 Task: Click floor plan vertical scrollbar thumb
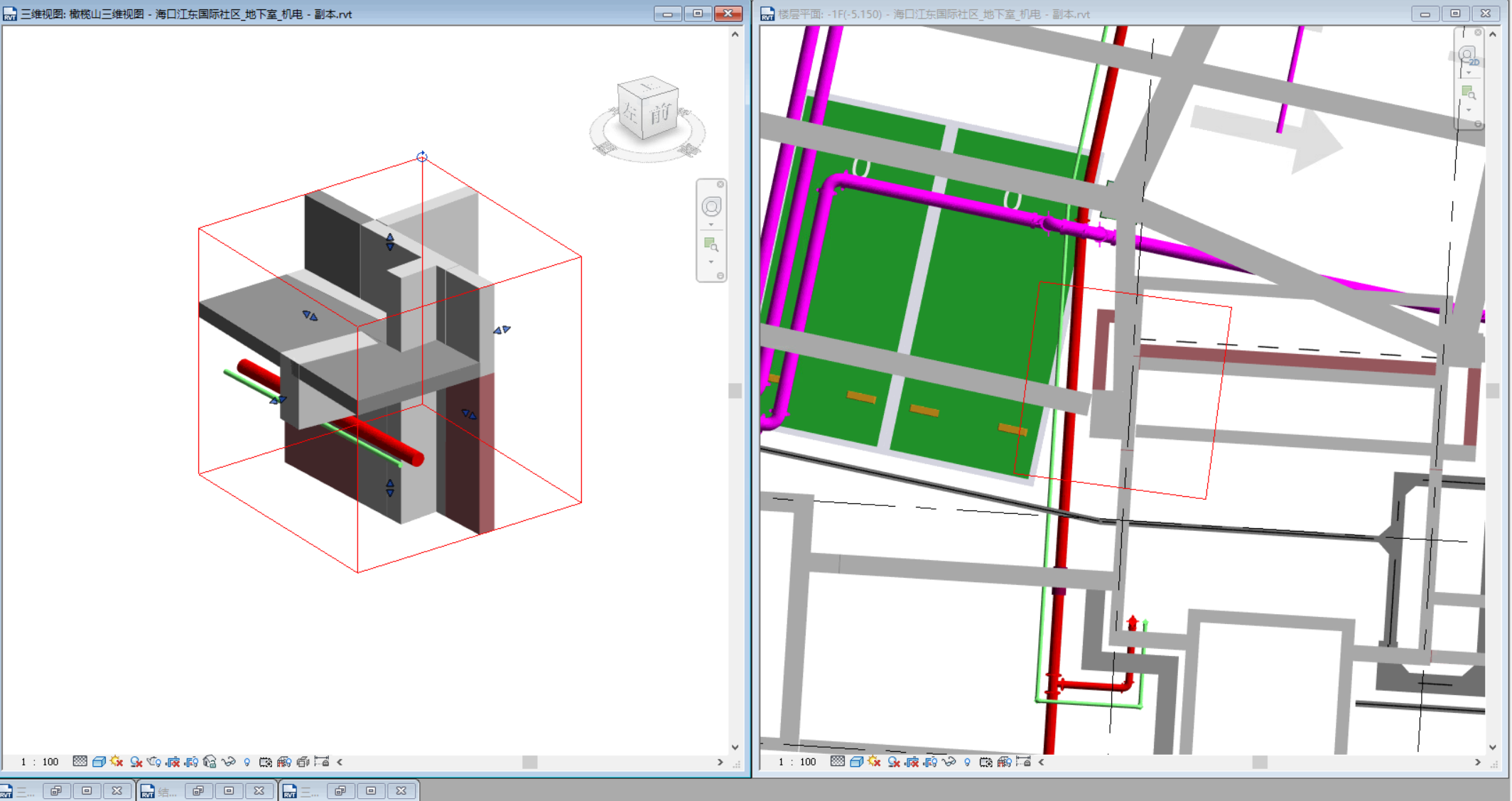pos(1493,391)
